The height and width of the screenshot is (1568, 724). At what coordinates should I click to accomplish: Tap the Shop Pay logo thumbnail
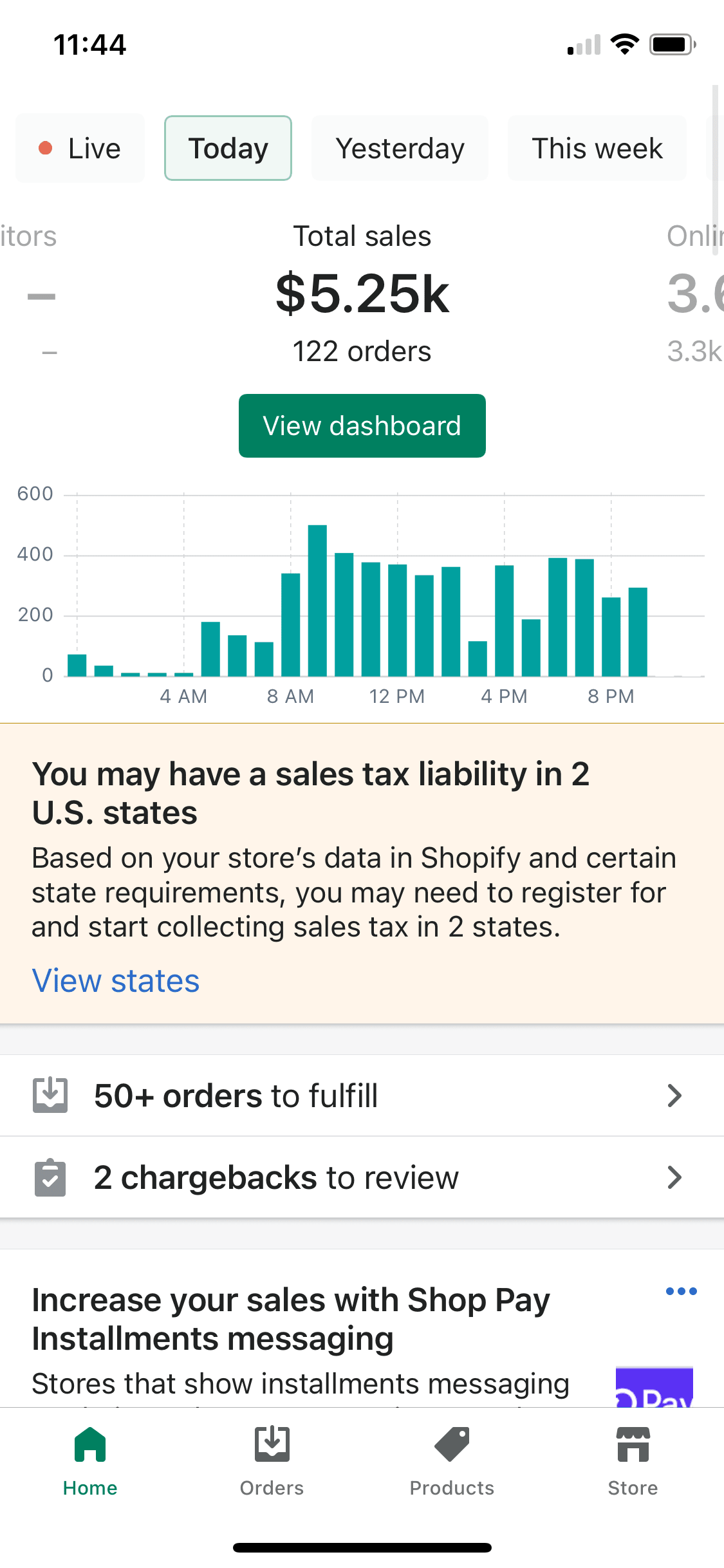pyautogui.click(x=654, y=1386)
